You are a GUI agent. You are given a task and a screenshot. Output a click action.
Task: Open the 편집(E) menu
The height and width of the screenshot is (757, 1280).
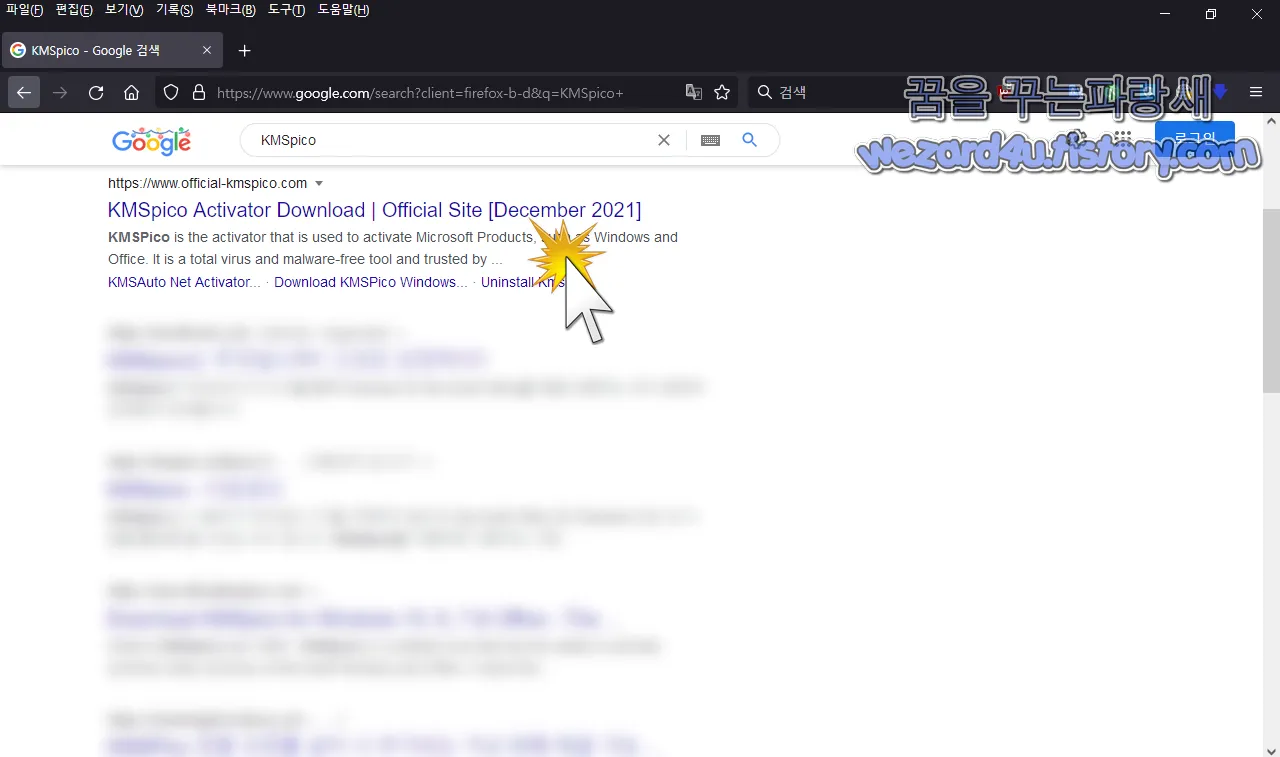tap(74, 10)
